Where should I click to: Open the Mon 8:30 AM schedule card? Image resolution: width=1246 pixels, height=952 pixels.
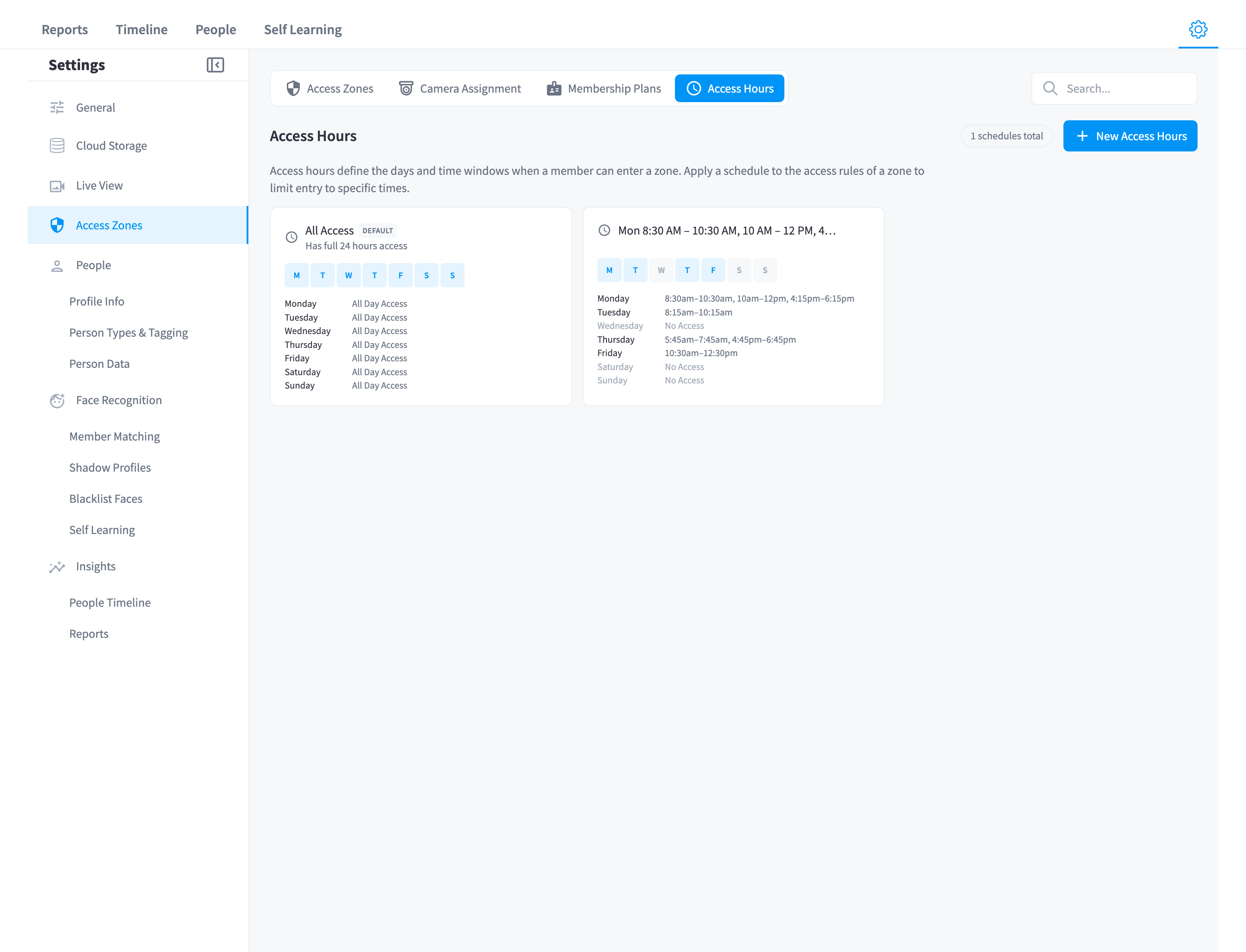tap(733, 306)
